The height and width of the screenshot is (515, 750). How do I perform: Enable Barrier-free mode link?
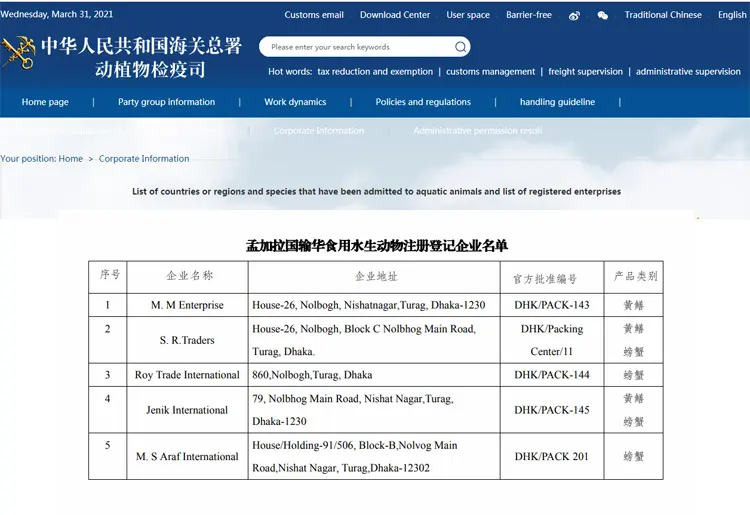pos(529,15)
